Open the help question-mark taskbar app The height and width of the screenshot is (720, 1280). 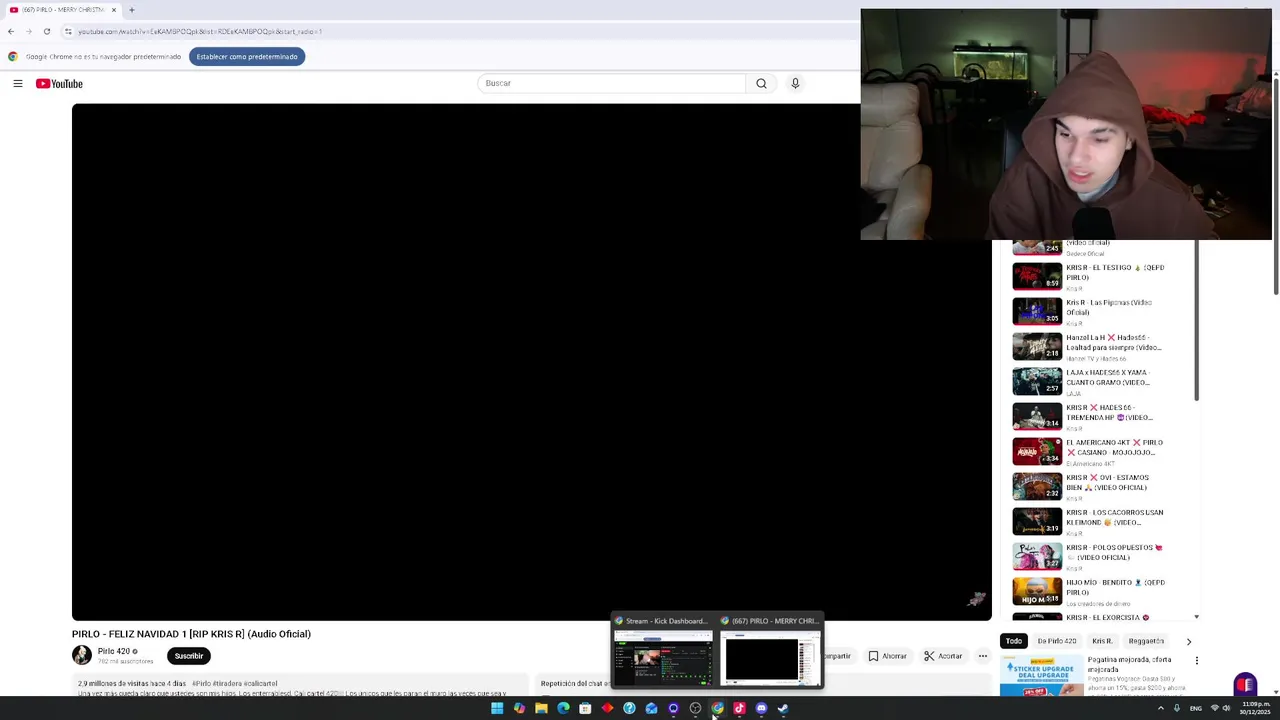pos(629,708)
